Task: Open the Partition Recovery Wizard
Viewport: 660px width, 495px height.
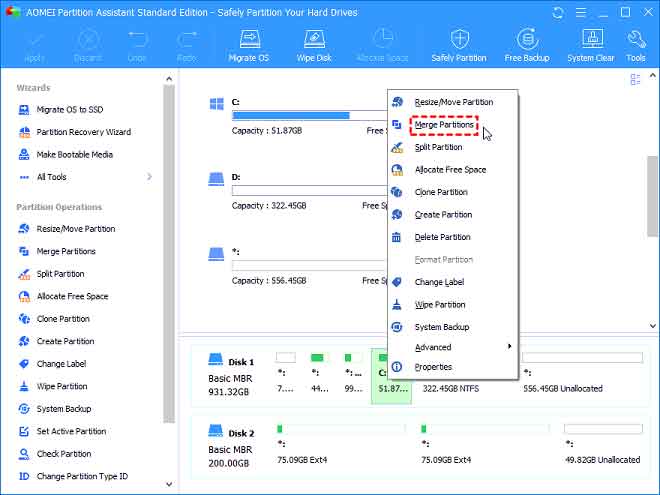Action: (75, 132)
